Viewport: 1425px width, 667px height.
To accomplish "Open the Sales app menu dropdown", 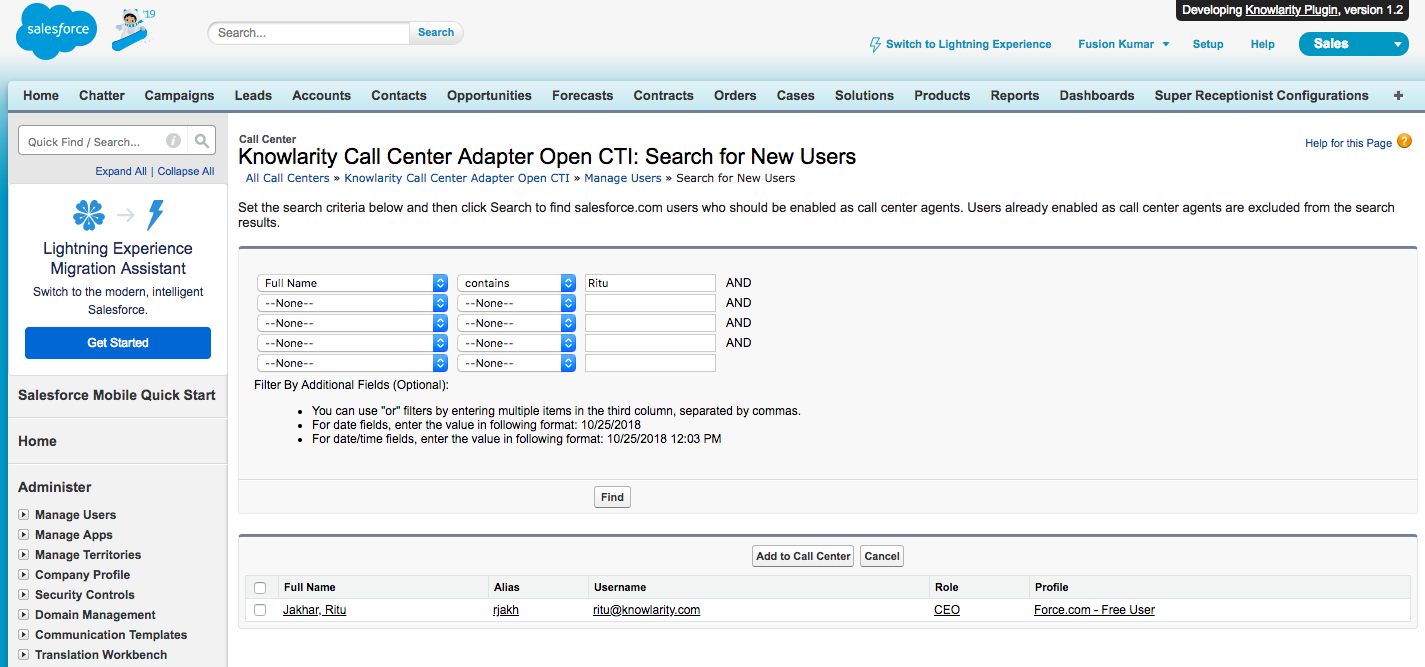I will point(1353,44).
